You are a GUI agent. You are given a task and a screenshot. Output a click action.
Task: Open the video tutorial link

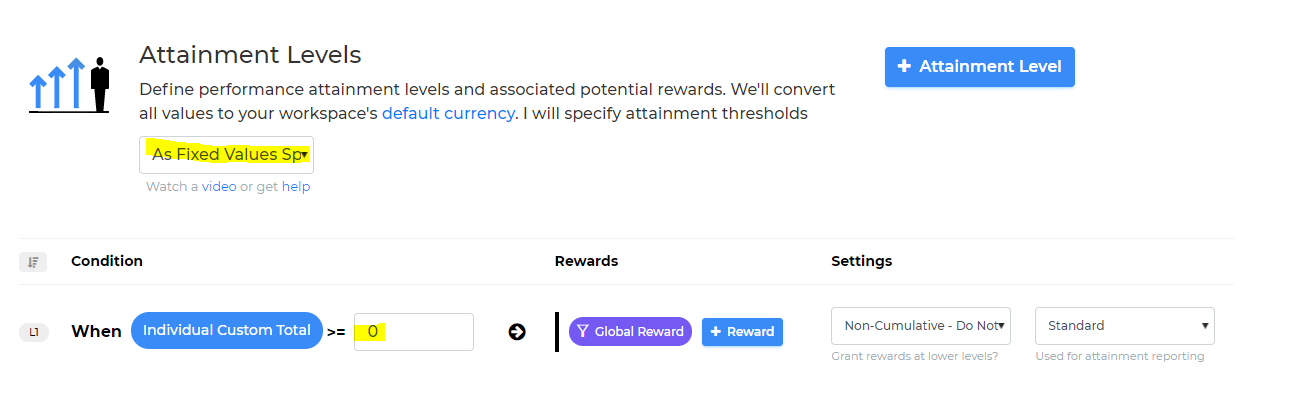(219, 187)
